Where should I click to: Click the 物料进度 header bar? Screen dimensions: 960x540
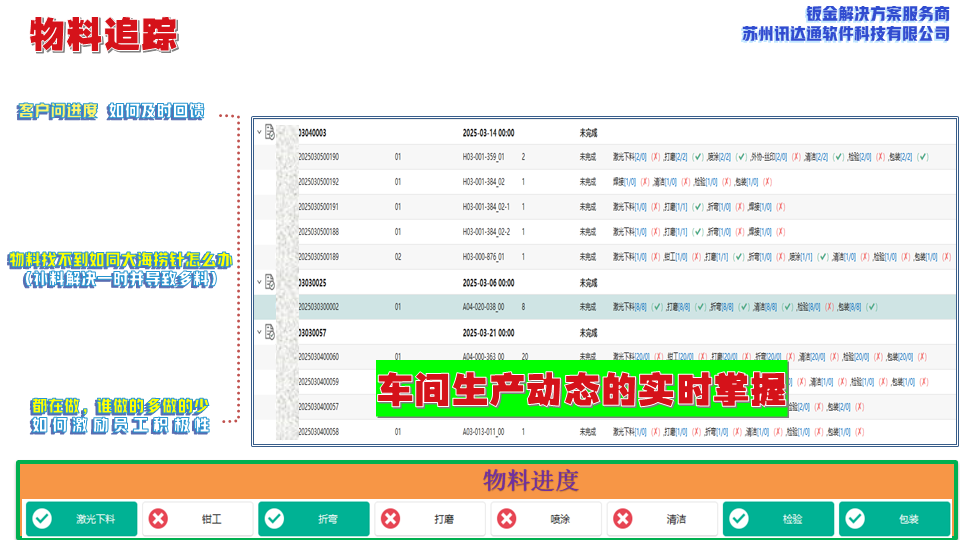click(530, 481)
